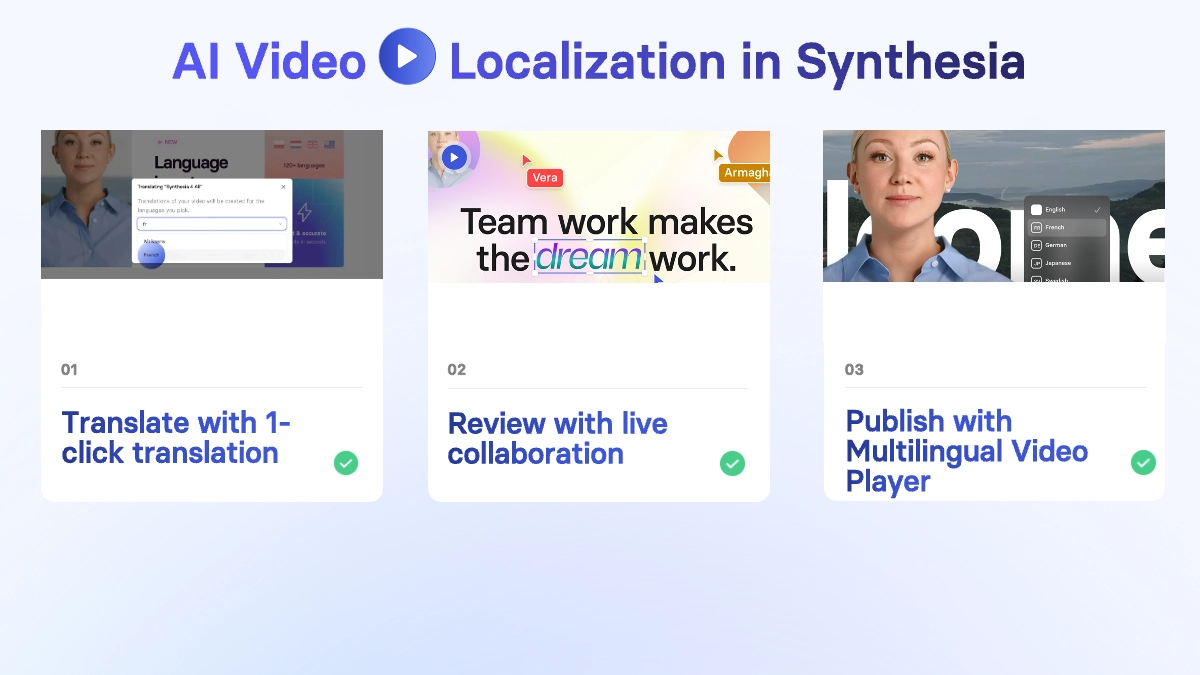Click the orange cursor arrow above Armaghan
The image size is (1200, 675).
pos(718,155)
